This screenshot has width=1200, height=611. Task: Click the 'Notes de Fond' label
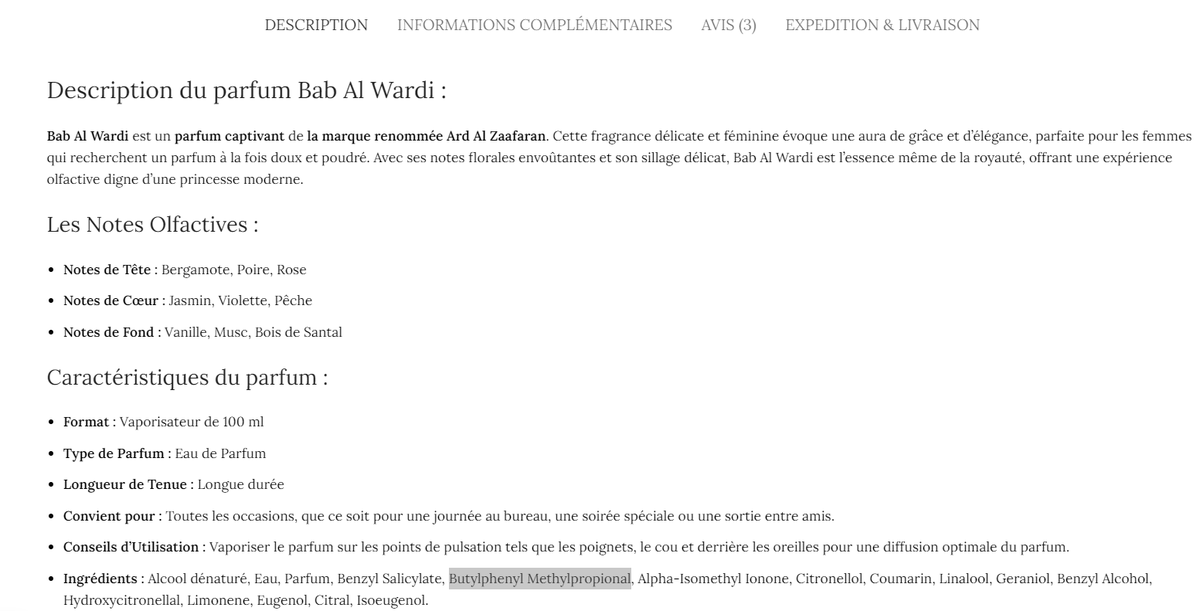click(x=108, y=333)
